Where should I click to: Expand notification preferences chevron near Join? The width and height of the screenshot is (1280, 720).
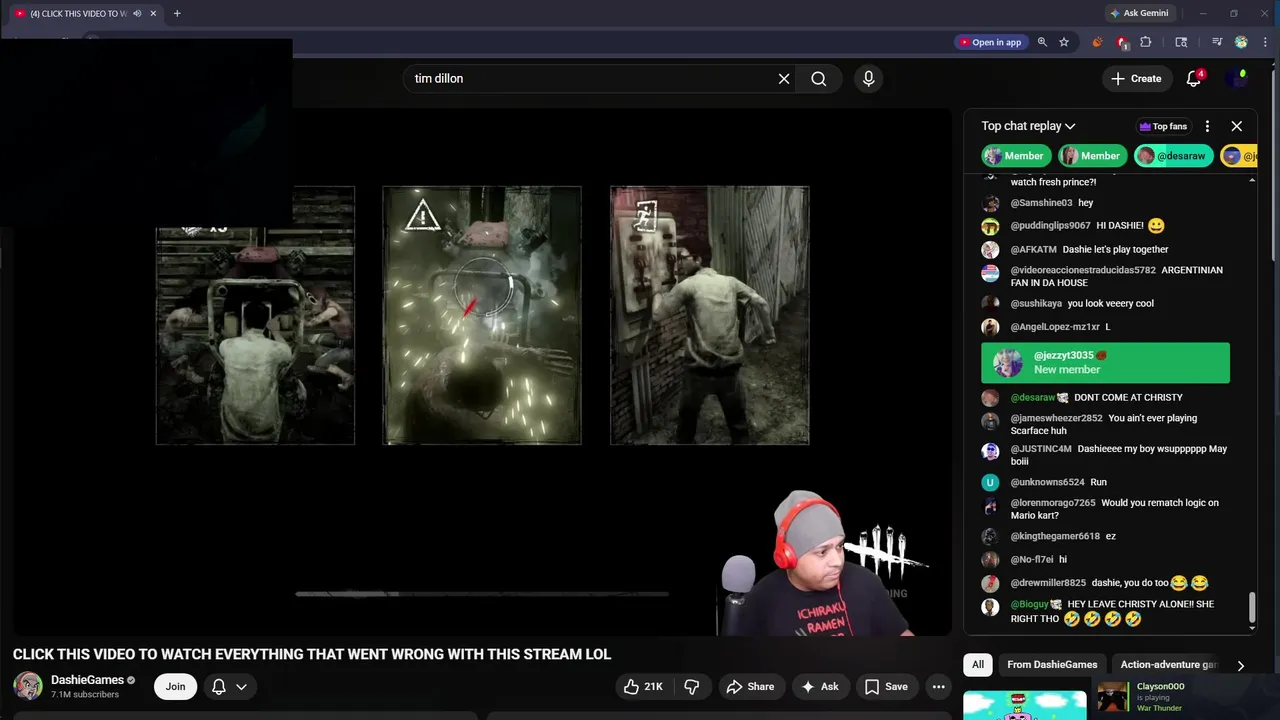click(241, 686)
